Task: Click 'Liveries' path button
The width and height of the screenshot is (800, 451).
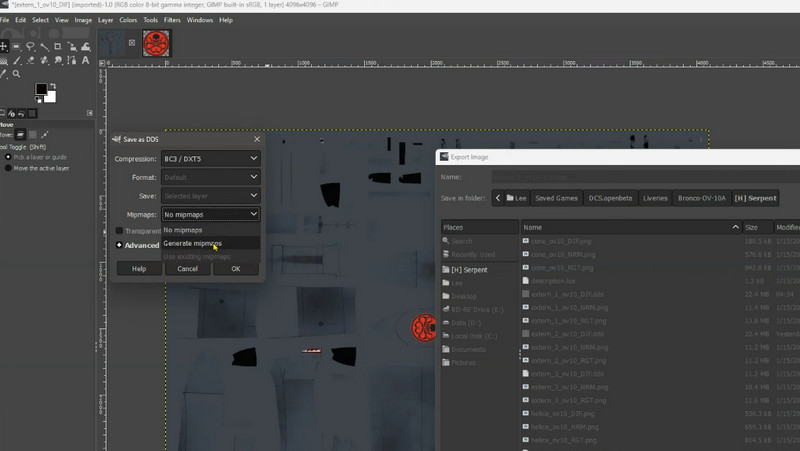Action: [655, 198]
